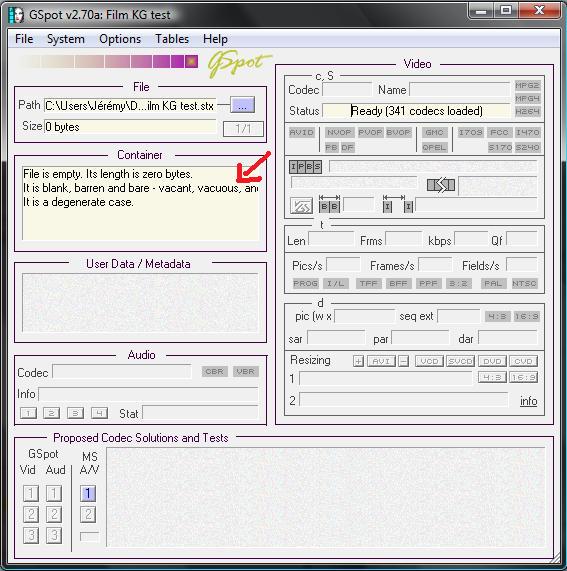Click the I709 indicator

(470, 132)
